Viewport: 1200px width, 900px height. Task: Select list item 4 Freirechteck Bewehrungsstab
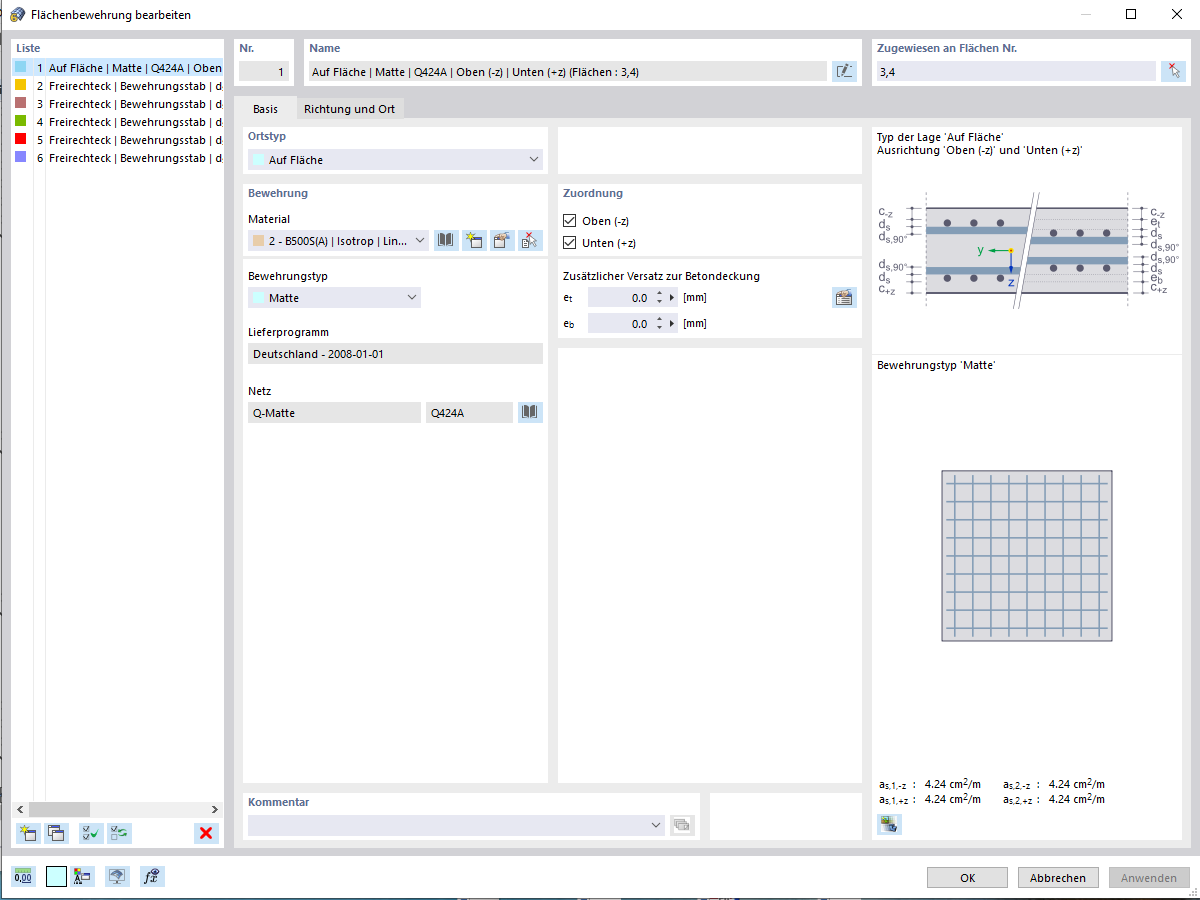coord(118,122)
